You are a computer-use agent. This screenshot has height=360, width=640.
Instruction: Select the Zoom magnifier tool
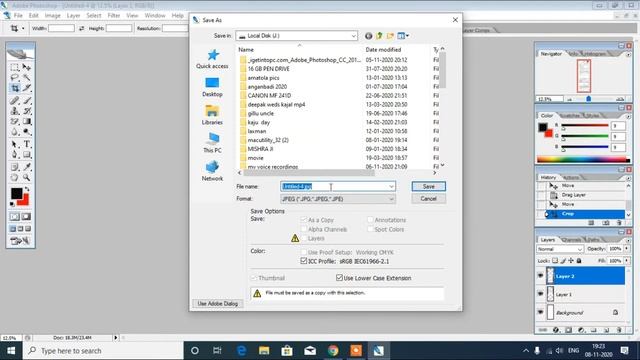point(27,178)
